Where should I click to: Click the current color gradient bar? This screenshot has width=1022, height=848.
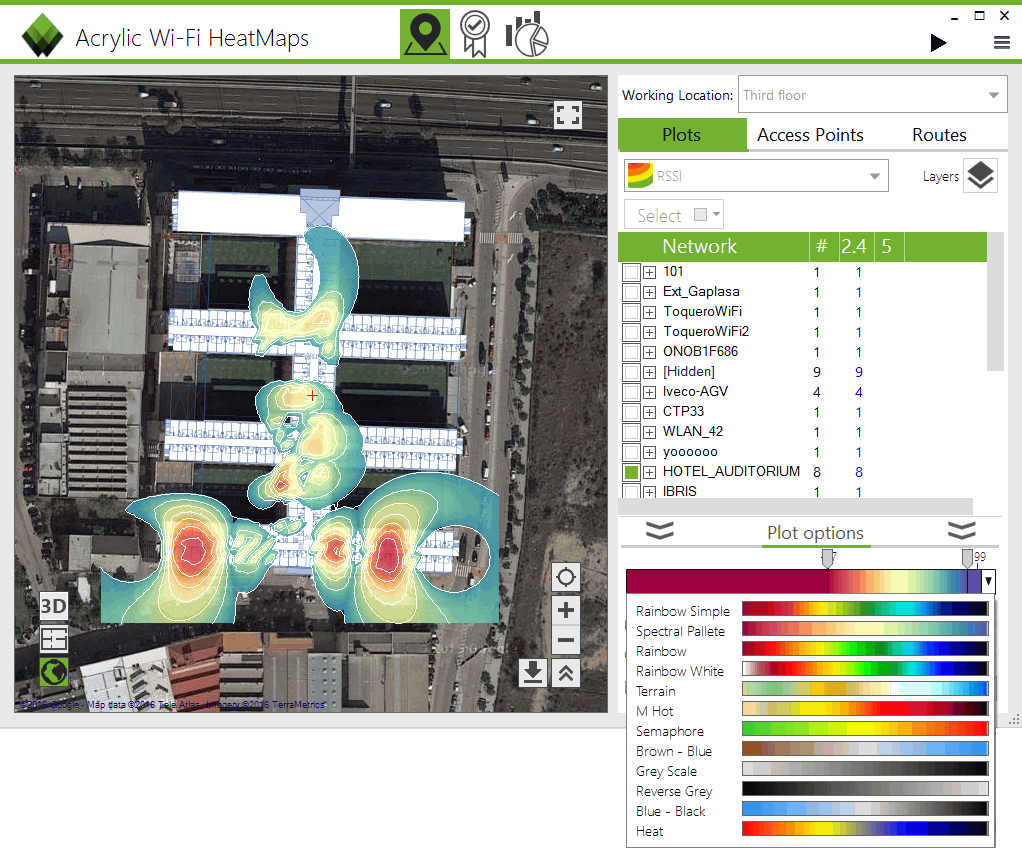coord(804,581)
